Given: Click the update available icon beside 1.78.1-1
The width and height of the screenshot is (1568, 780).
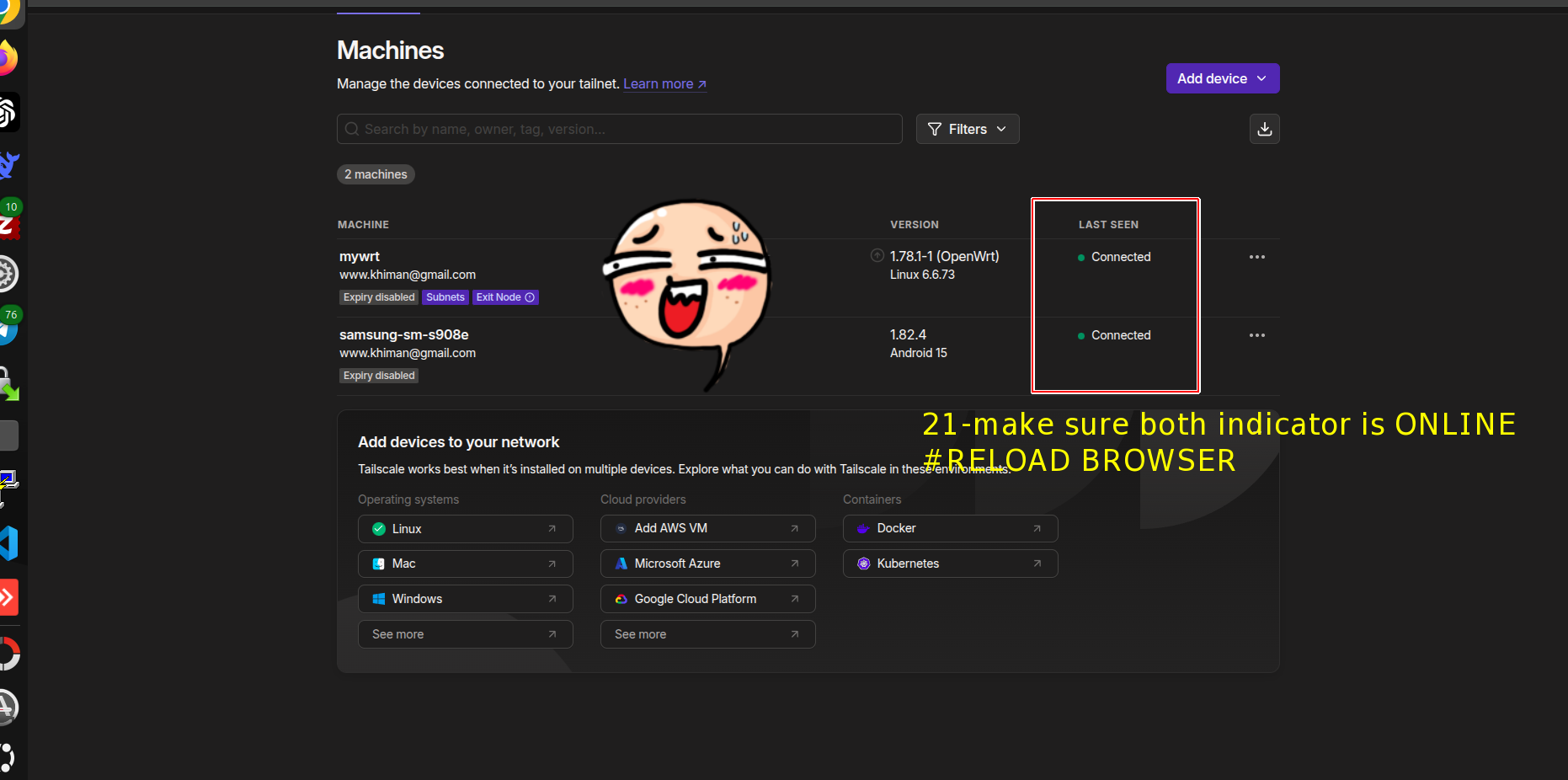Looking at the screenshot, I should (x=877, y=255).
